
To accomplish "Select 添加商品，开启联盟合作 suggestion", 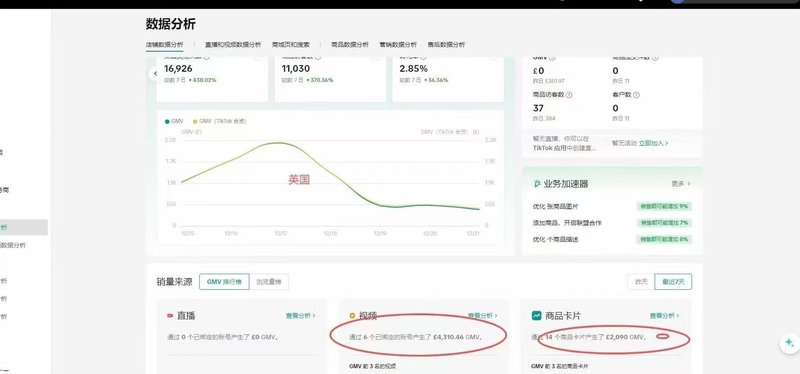I will [567, 223].
